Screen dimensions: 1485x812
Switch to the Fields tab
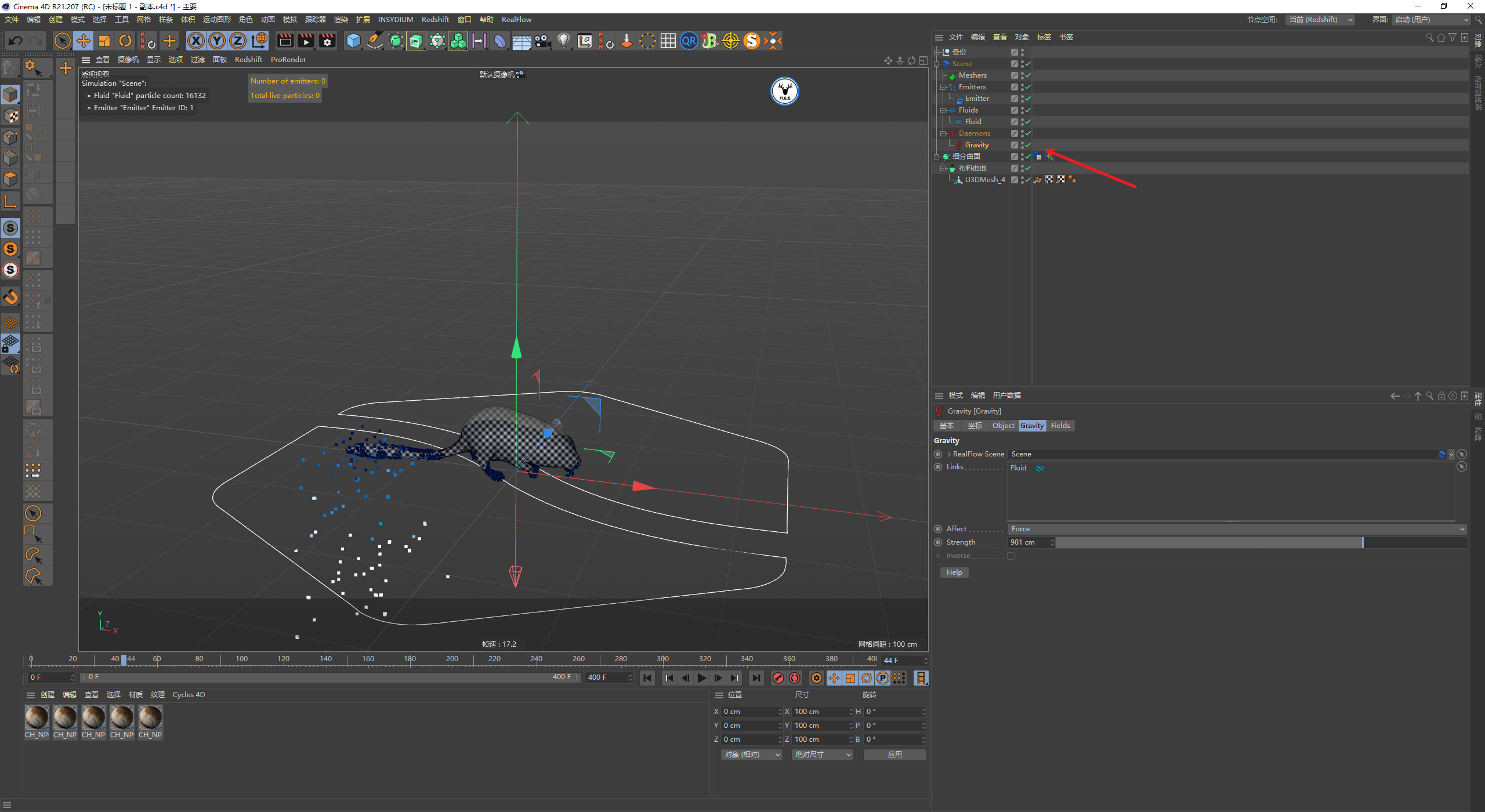1060,426
